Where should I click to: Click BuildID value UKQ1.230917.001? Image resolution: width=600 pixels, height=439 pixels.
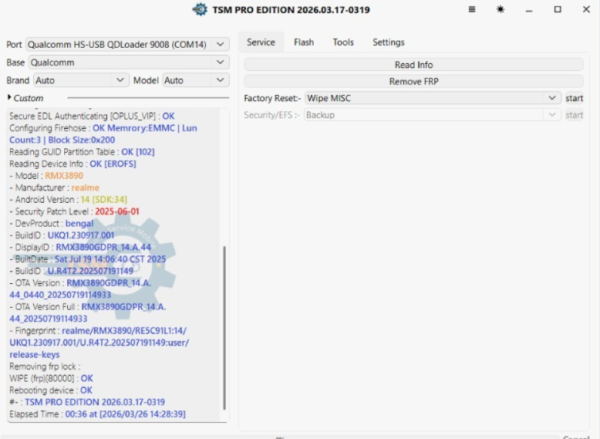[x=81, y=235]
